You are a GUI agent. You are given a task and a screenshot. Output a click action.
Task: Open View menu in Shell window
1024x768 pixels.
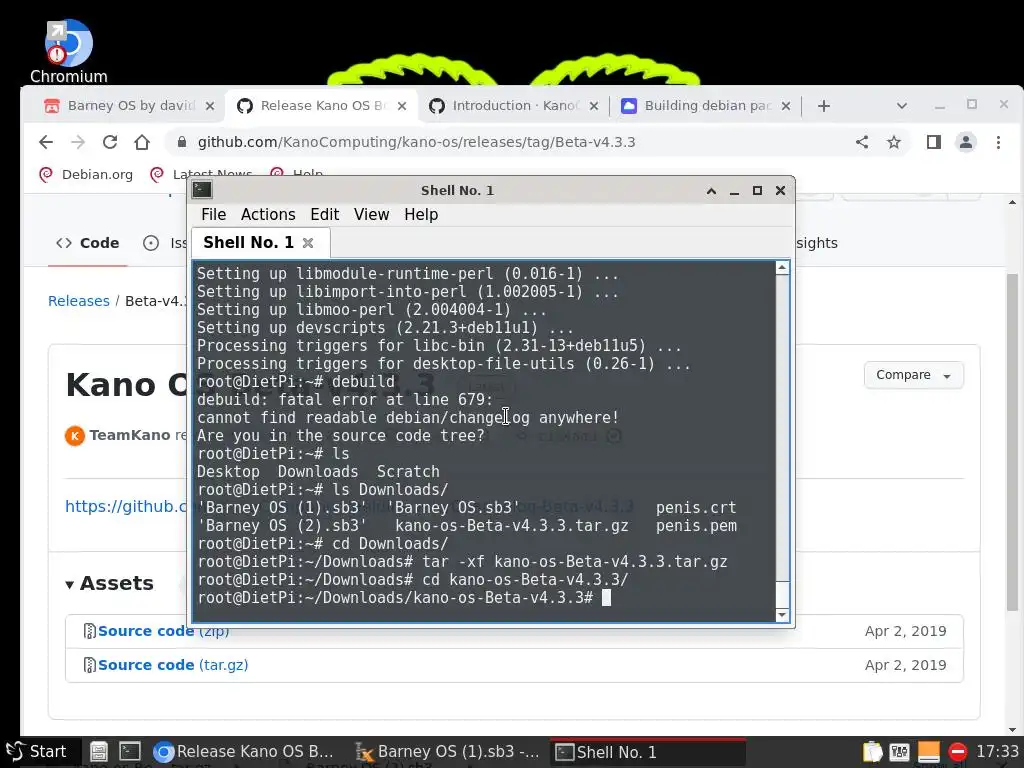pos(372,215)
